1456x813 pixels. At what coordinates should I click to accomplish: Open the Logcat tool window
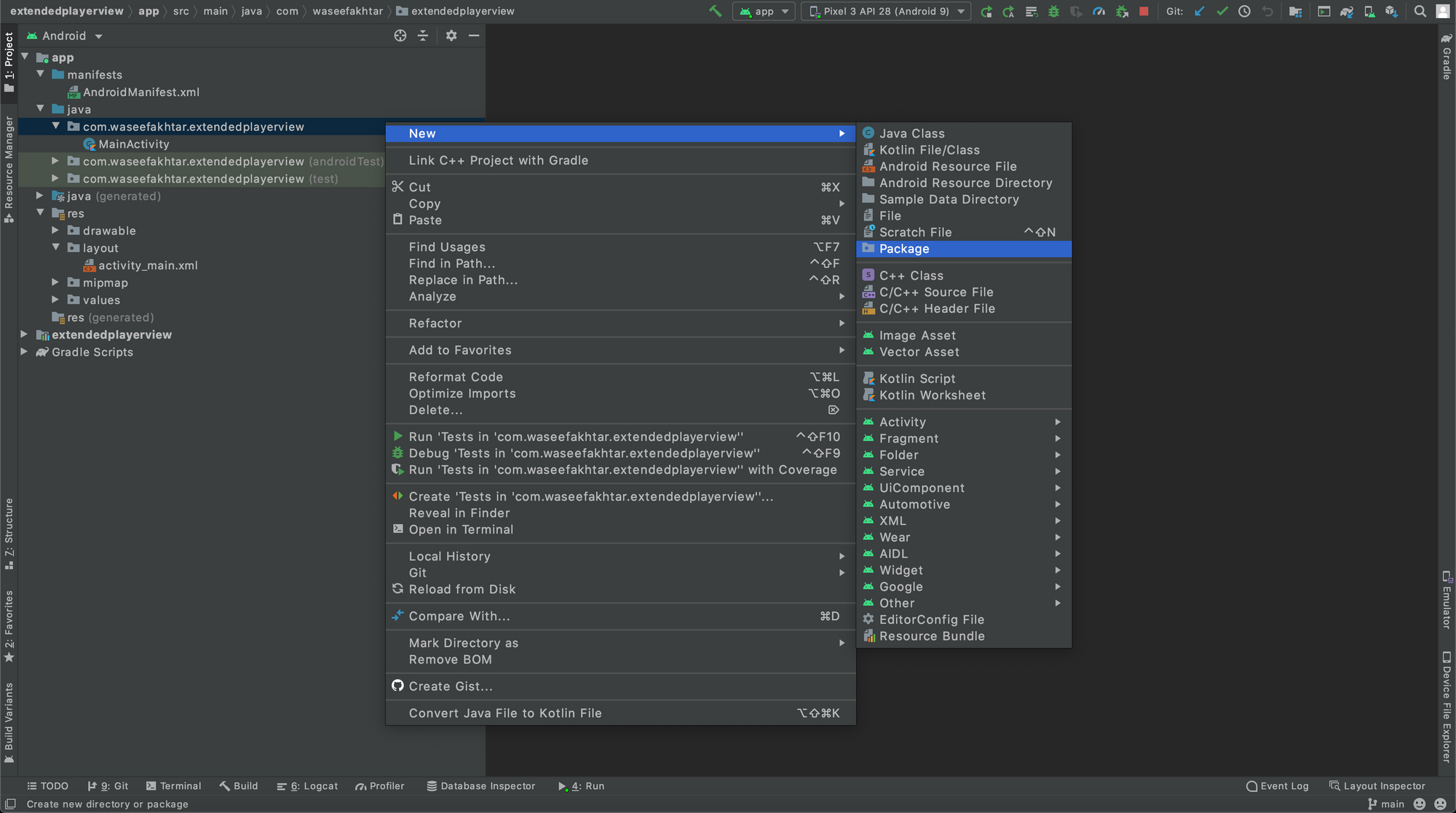point(307,786)
